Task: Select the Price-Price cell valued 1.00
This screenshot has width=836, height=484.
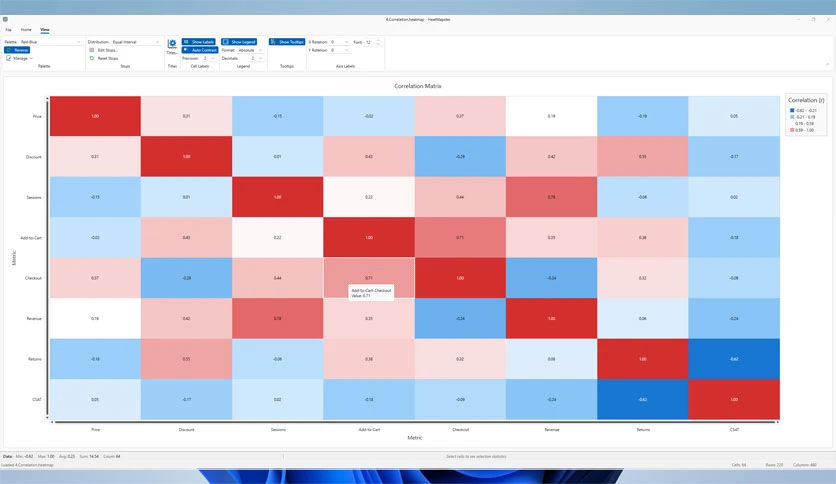Action: pyautogui.click(x=95, y=116)
